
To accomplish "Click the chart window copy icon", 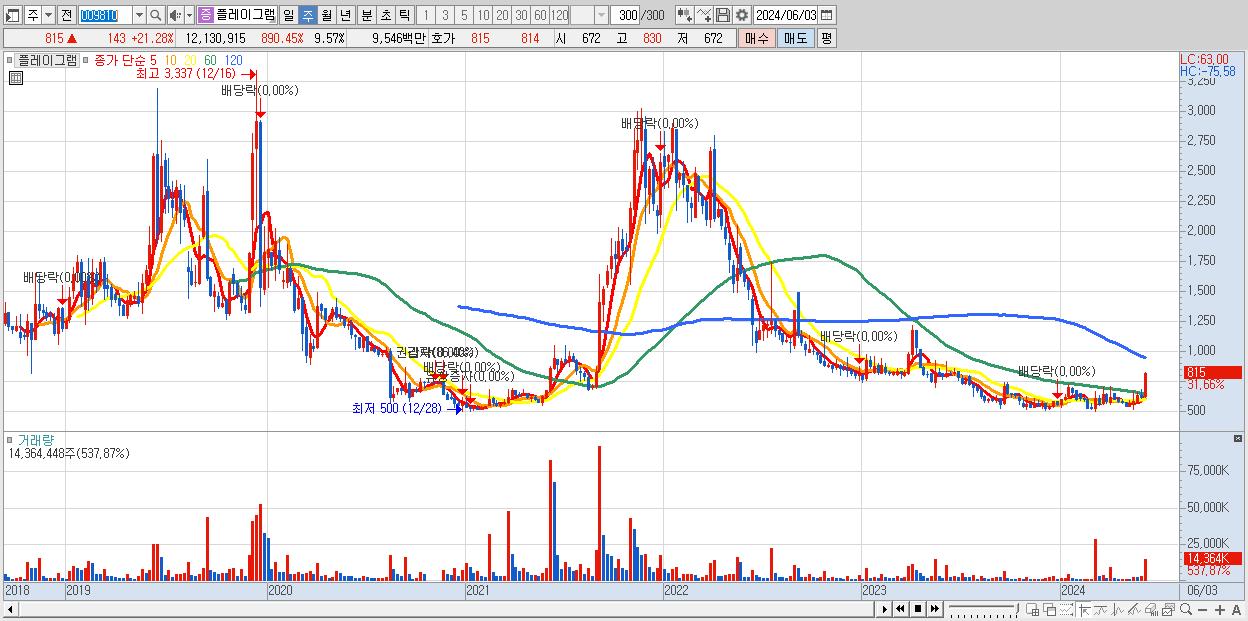I will tap(1168, 610).
